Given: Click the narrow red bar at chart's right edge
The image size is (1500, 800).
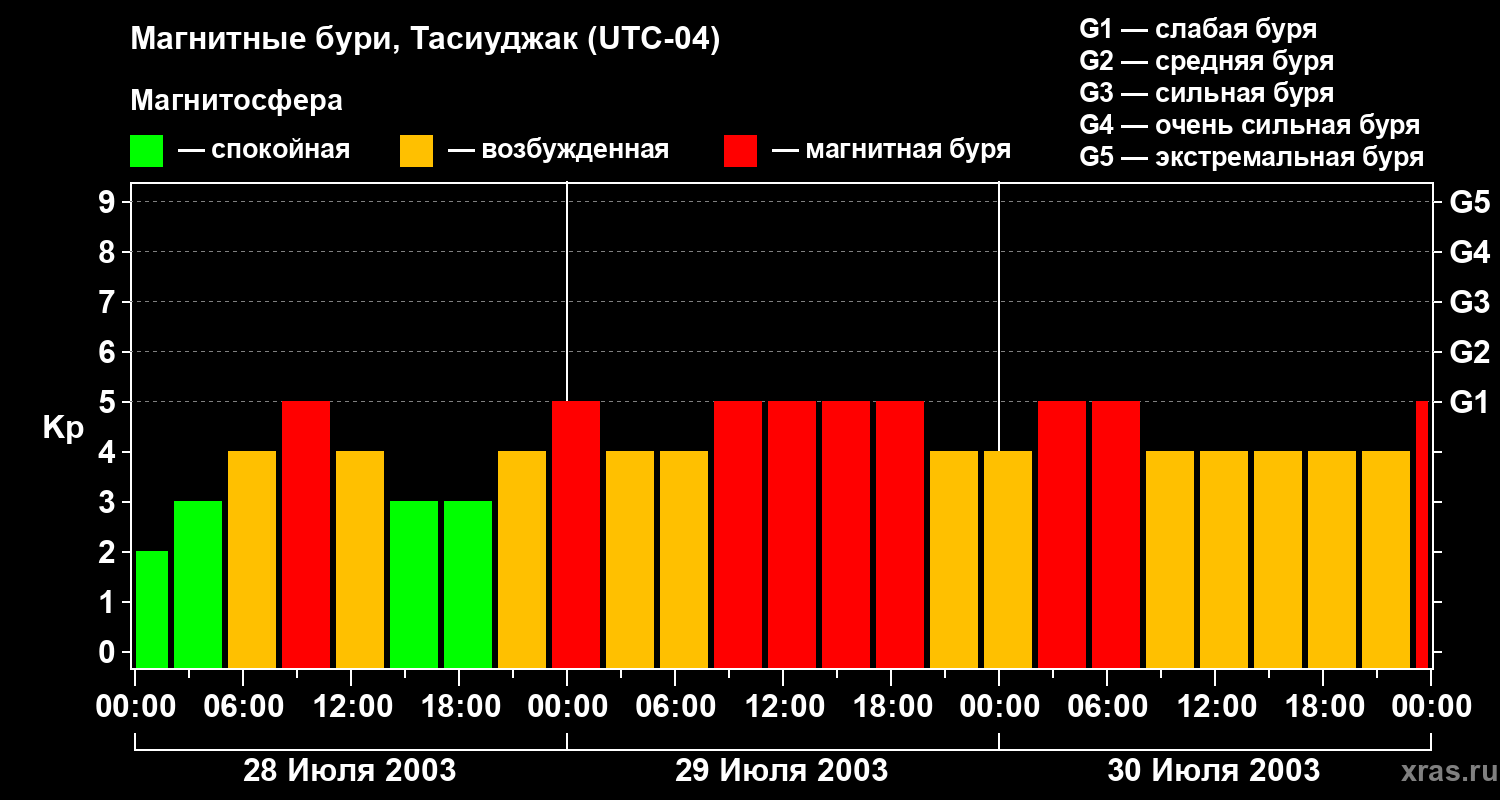Looking at the screenshot, I should (x=1422, y=534).
